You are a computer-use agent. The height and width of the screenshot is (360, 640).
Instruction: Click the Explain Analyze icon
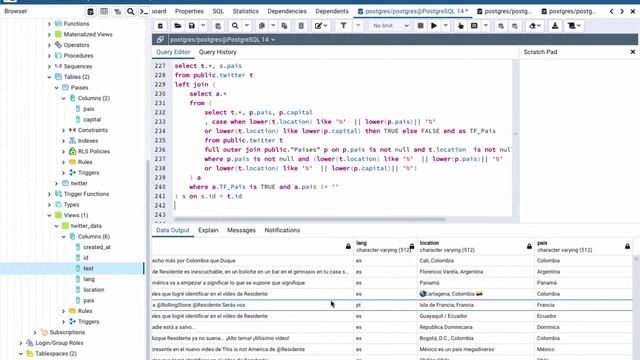point(474,26)
